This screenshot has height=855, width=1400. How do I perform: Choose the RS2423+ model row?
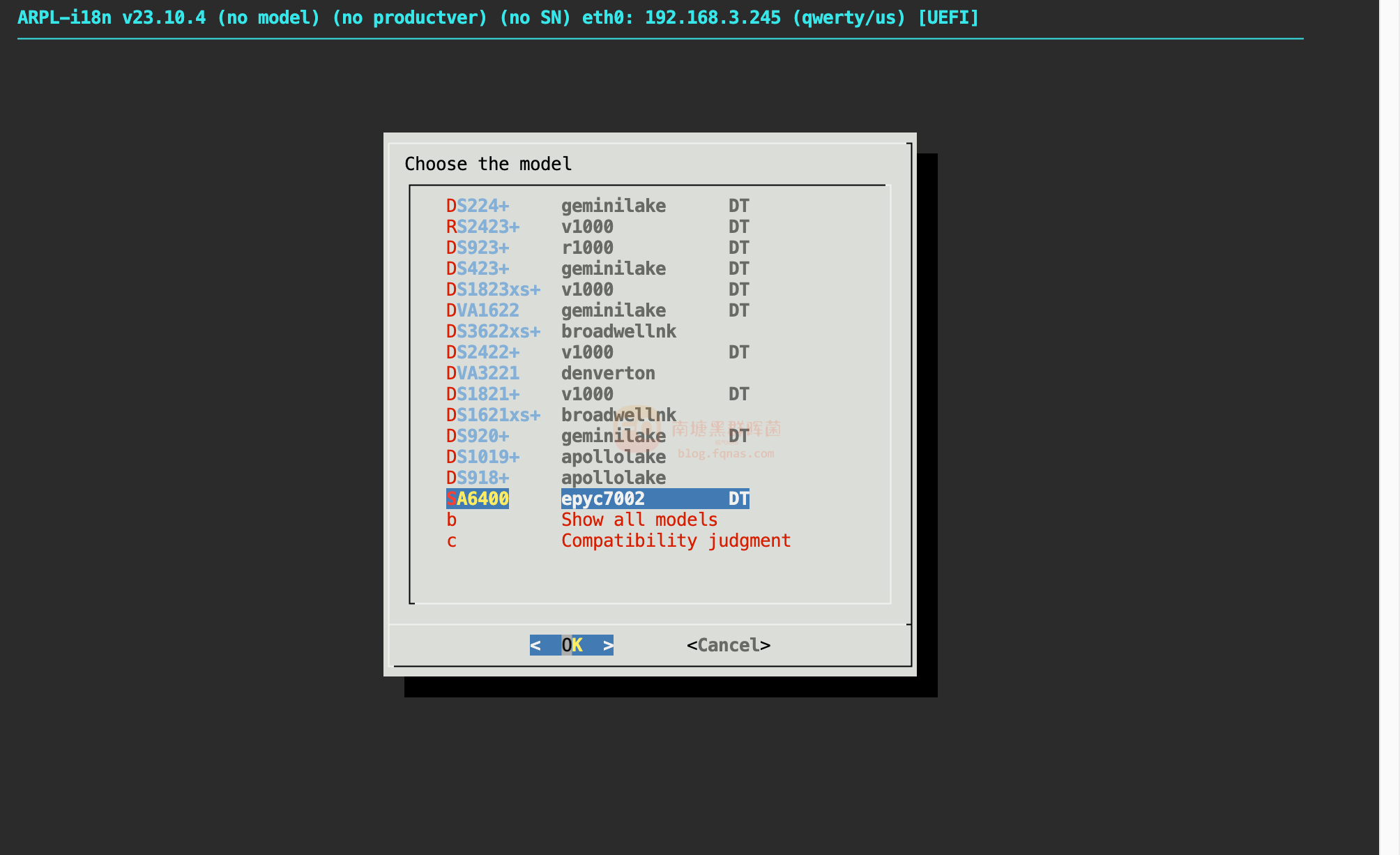tap(598, 227)
